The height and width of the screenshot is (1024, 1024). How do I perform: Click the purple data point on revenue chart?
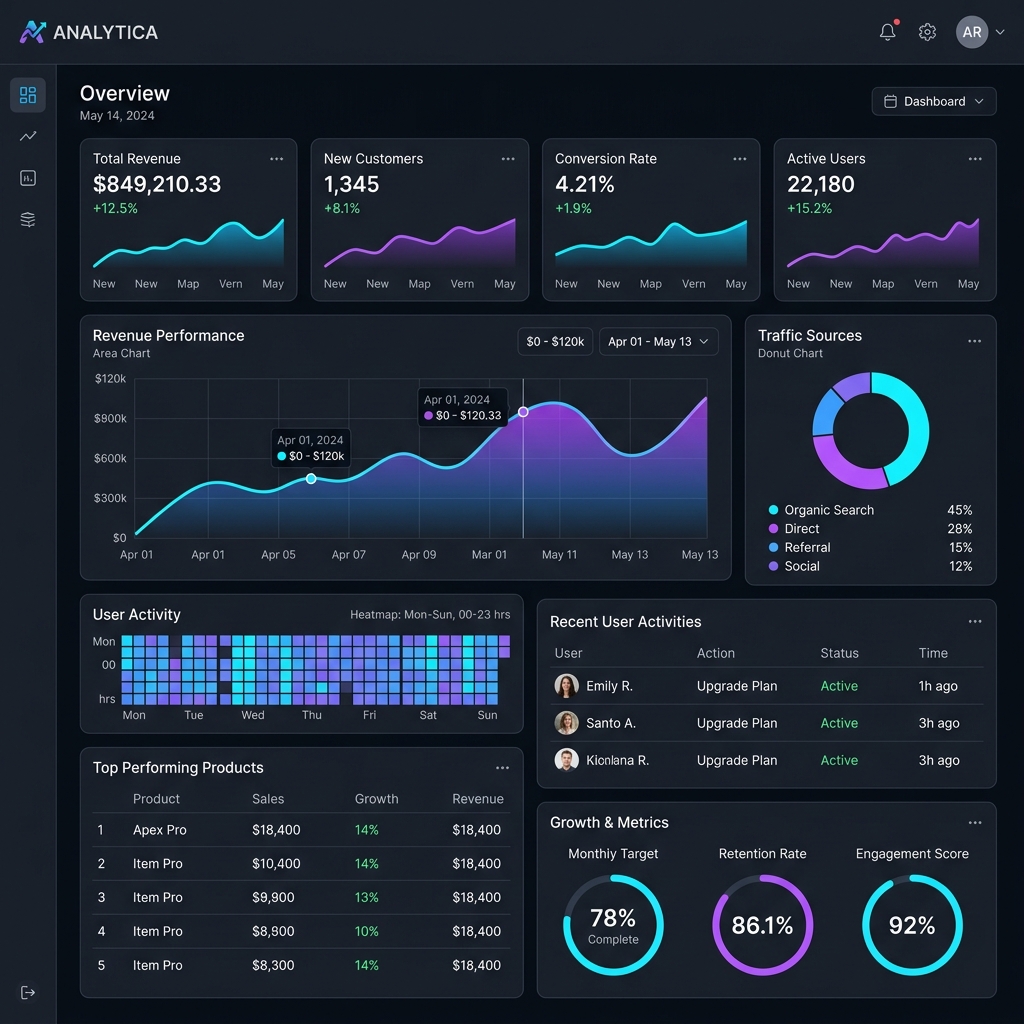point(523,411)
